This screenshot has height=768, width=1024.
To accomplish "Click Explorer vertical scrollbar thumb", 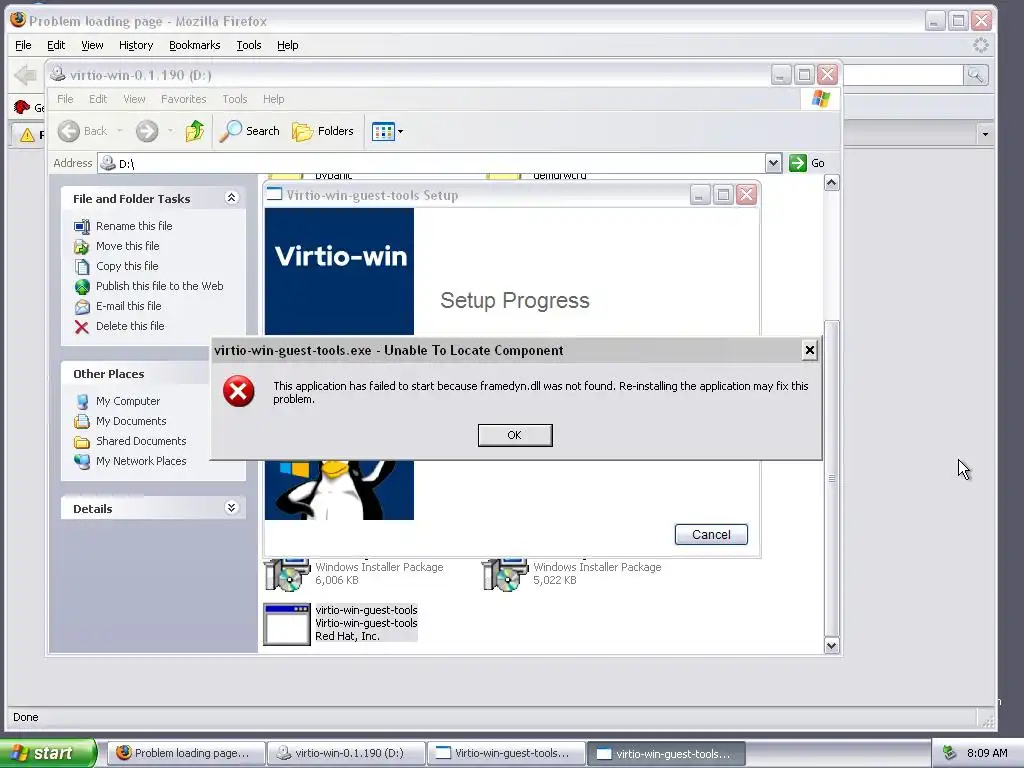I will tap(831, 478).
